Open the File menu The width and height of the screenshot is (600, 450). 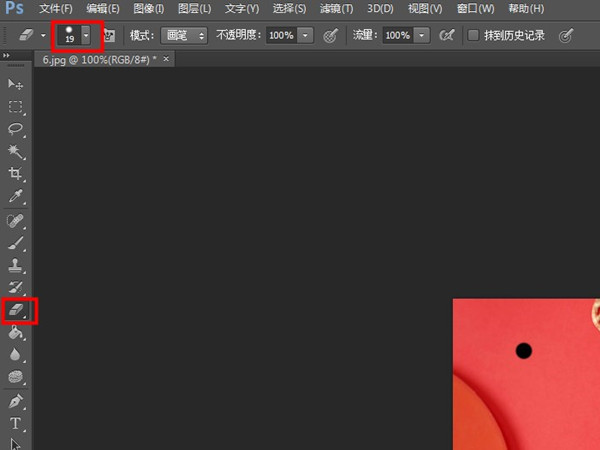coord(56,8)
